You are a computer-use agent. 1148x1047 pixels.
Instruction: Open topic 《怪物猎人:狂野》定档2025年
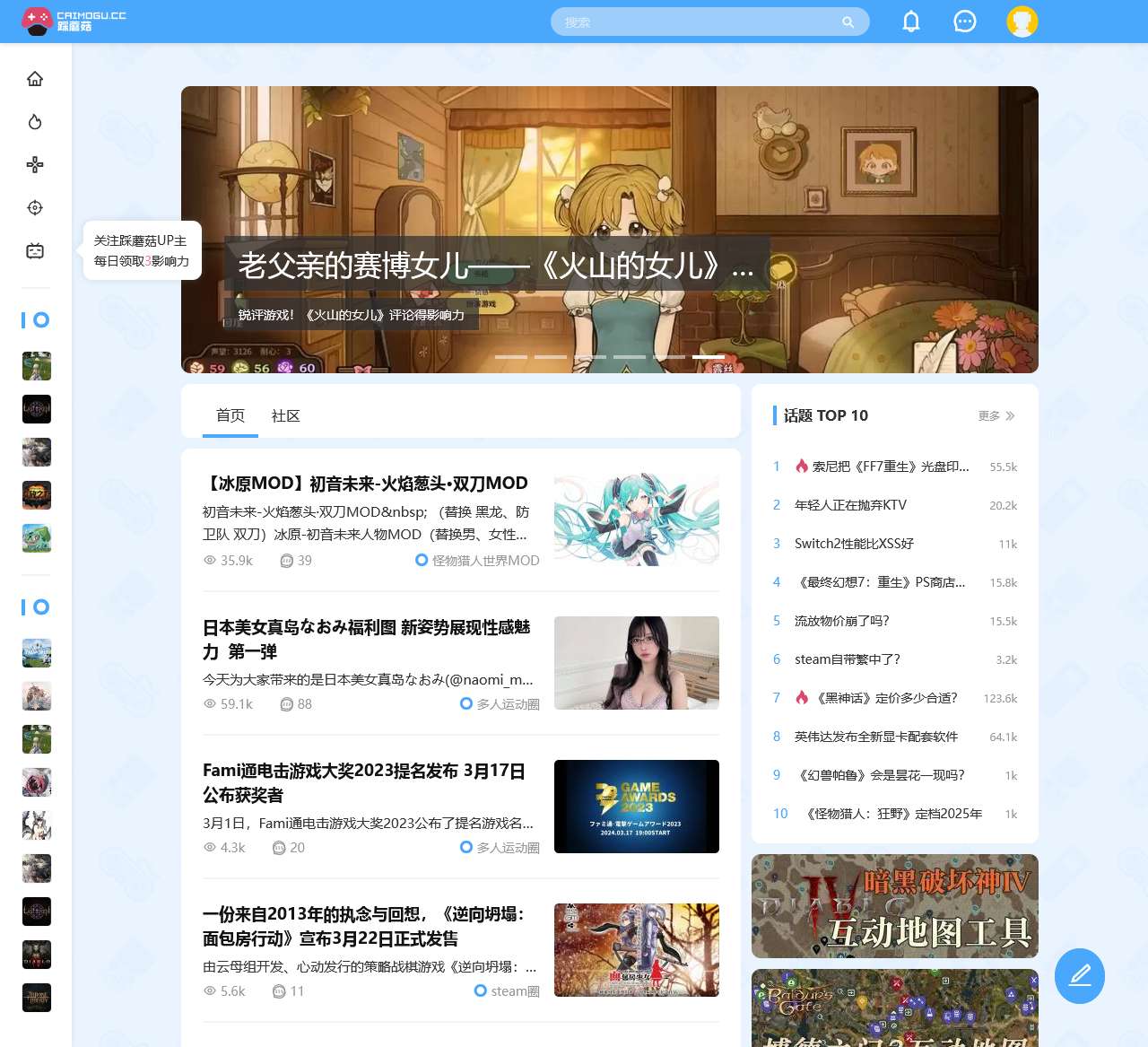(893, 814)
